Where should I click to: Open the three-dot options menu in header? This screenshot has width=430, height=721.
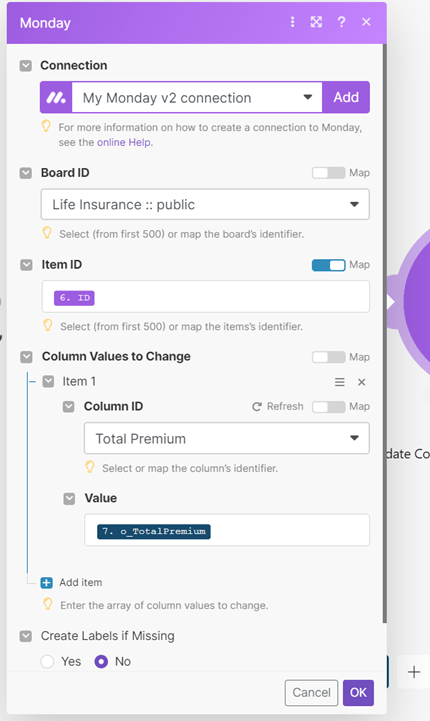(x=292, y=22)
